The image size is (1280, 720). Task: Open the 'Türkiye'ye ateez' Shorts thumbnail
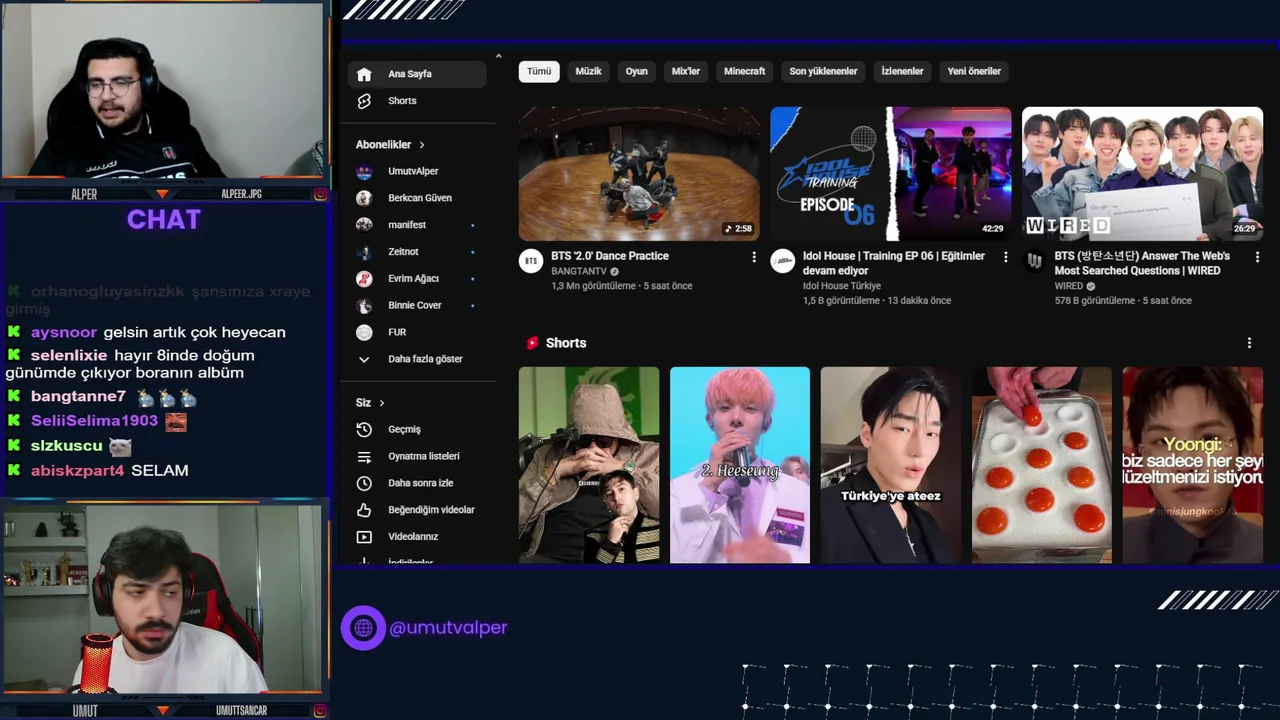click(891, 465)
